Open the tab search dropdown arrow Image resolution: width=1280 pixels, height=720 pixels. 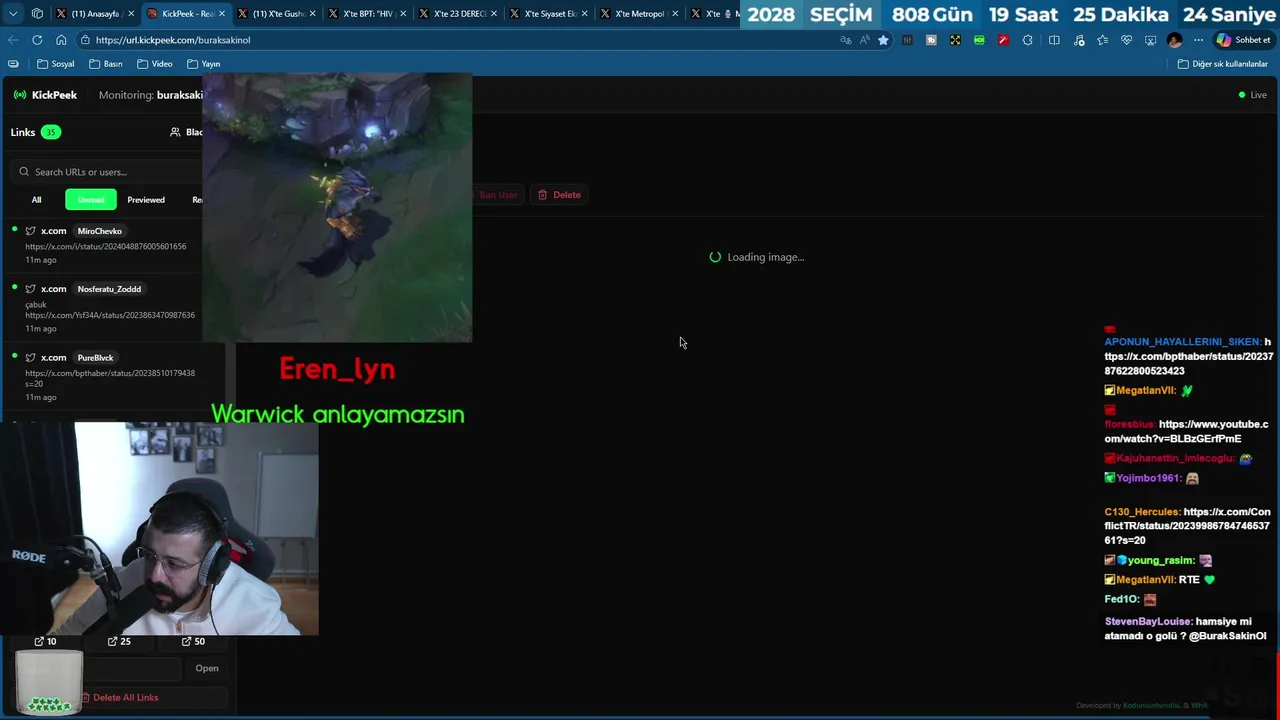[x=13, y=14]
